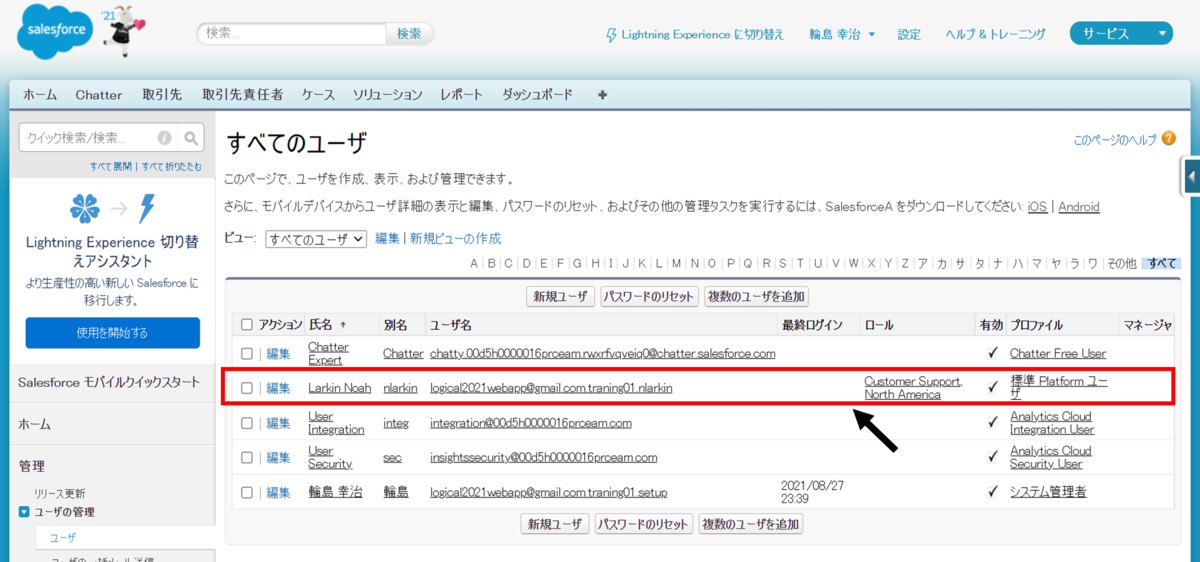Open the すべてのユーザ view dropdown
1200x562 pixels.
(316, 239)
